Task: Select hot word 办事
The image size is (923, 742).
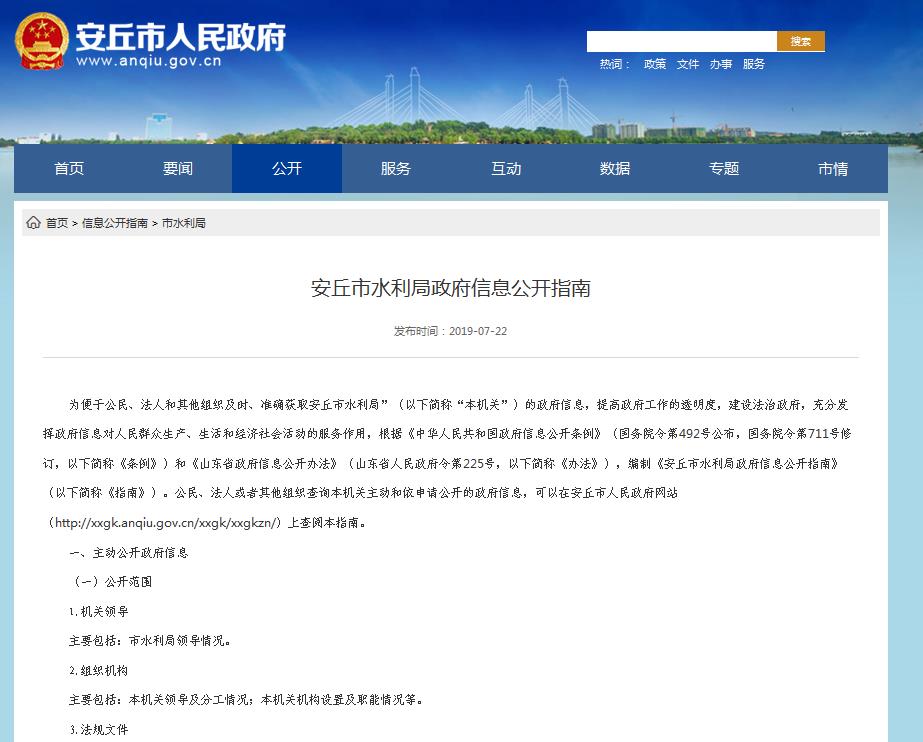Action: coord(721,64)
